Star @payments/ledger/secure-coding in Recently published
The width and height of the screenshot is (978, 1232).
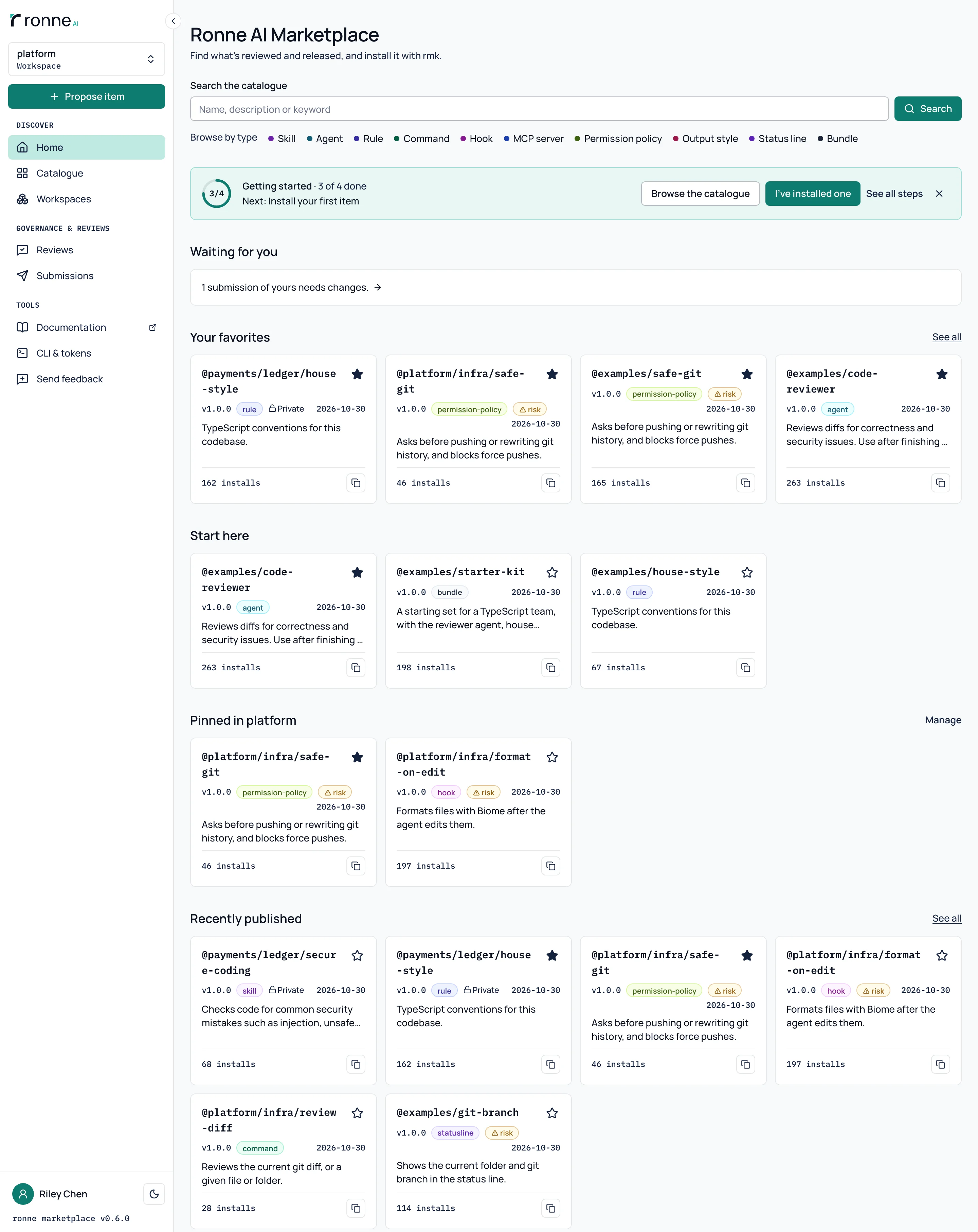pyautogui.click(x=357, y=956)
